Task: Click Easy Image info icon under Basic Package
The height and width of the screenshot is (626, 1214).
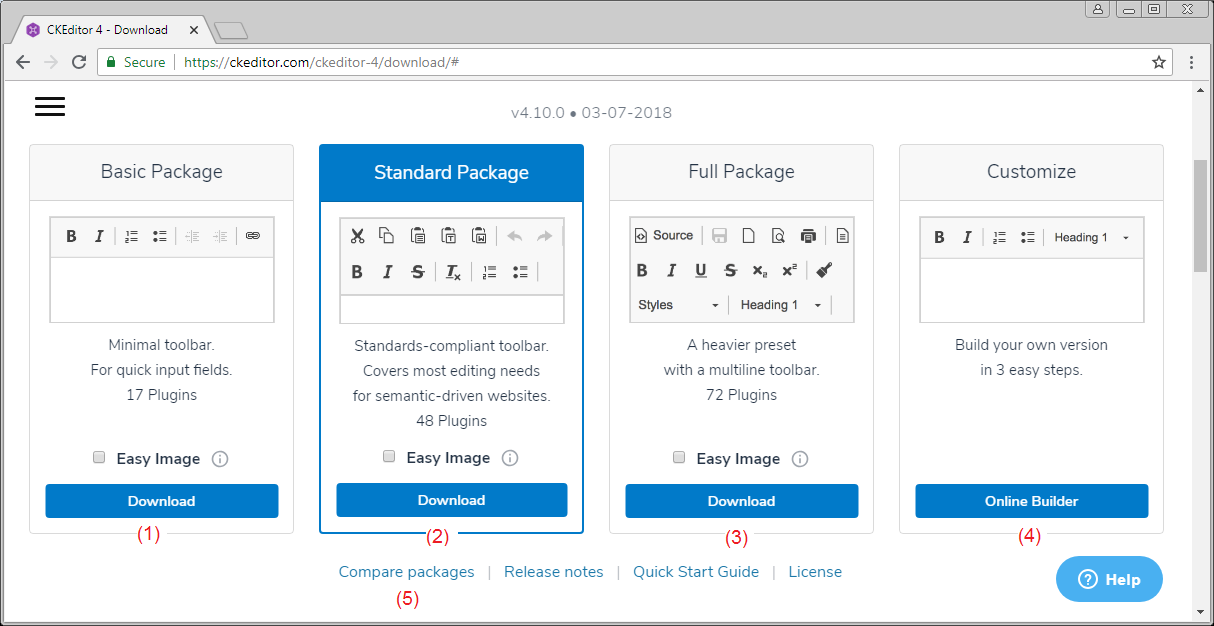Action: point(220,459)
